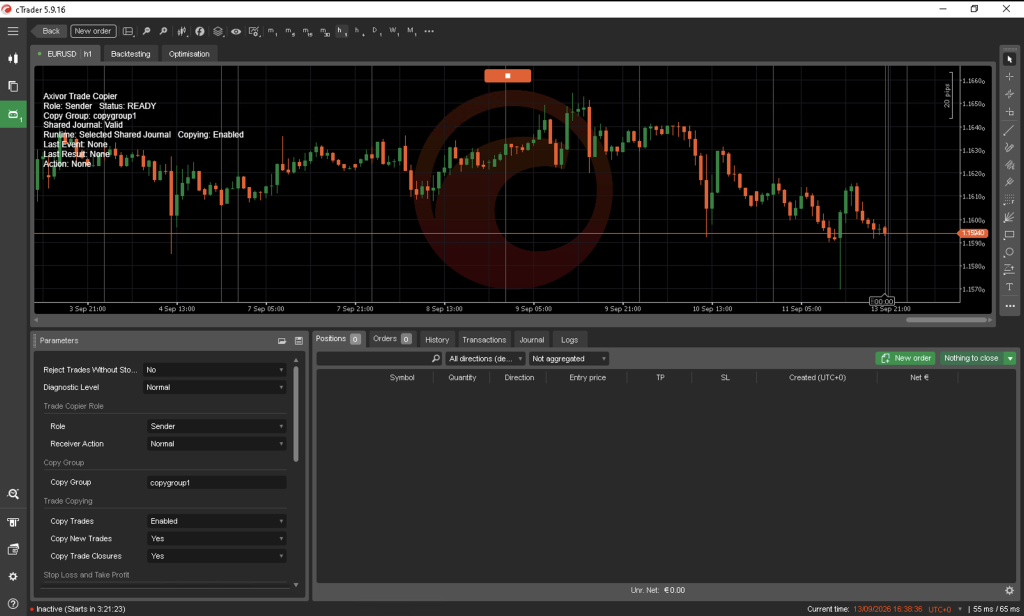Click green New order button in Positions

[x=905, y=358]
